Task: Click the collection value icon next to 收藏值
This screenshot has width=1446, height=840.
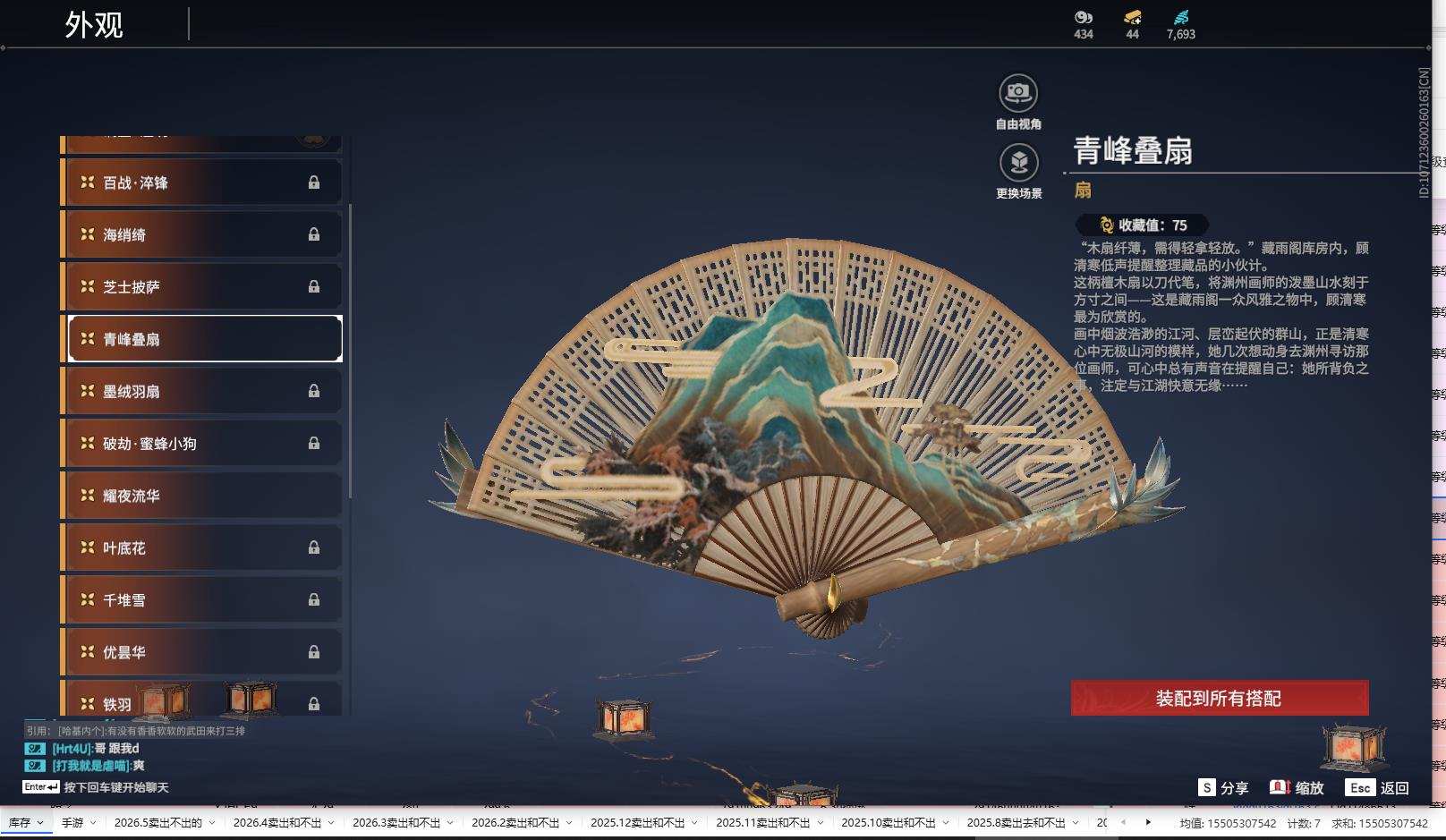Action: click(1107, 225)
